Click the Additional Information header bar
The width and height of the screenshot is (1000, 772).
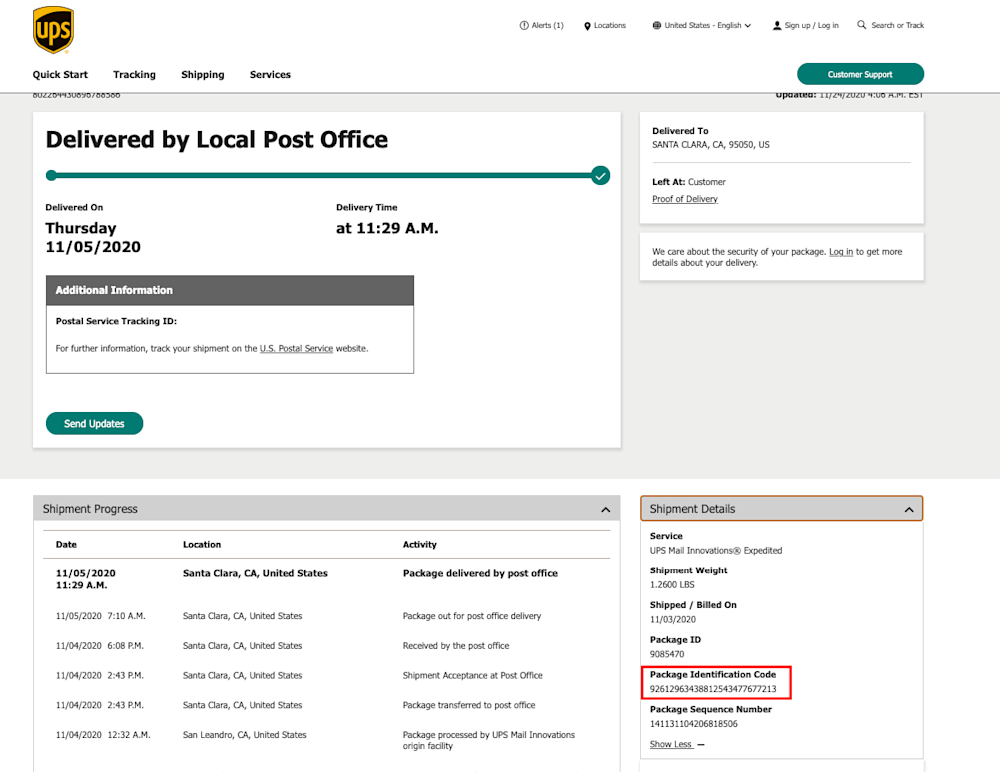point(230,290)
